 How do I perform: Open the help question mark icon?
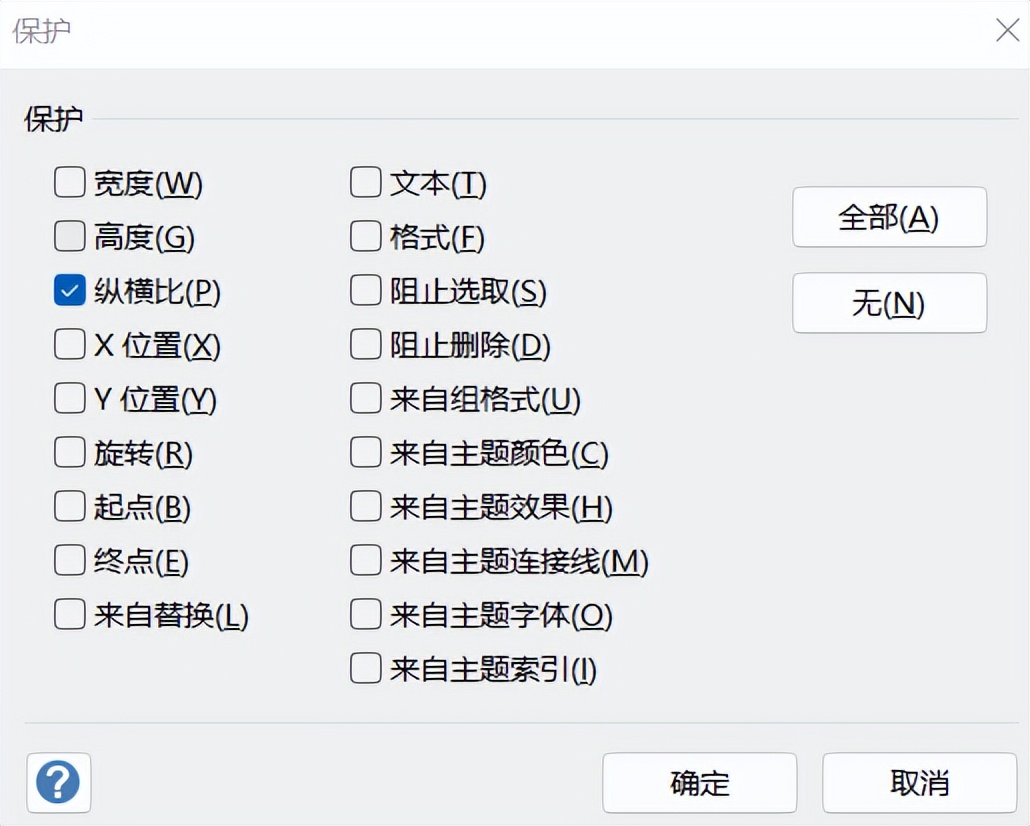click(x=58, y=782)
